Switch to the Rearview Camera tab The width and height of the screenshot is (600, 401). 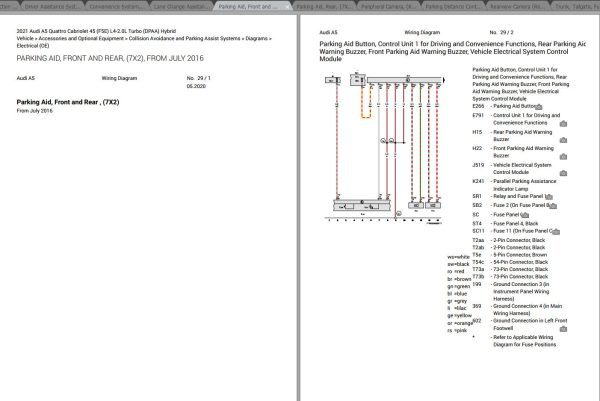coord(517,6)
